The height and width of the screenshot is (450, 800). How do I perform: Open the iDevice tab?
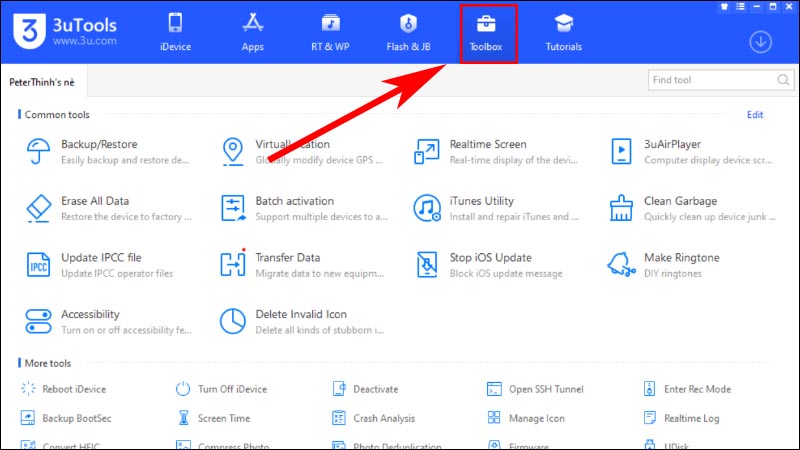(x=175, y=32)
